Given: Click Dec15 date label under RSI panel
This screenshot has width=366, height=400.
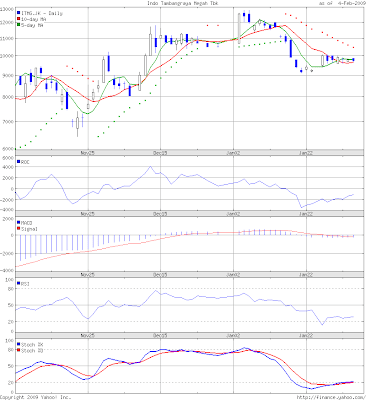Looking at the screenshot, I should point(160,335).
